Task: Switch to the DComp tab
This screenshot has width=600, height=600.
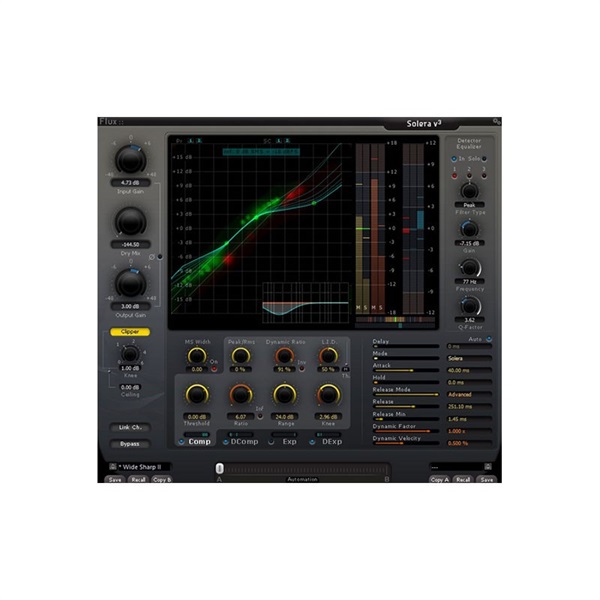Action: pos(245,442)
